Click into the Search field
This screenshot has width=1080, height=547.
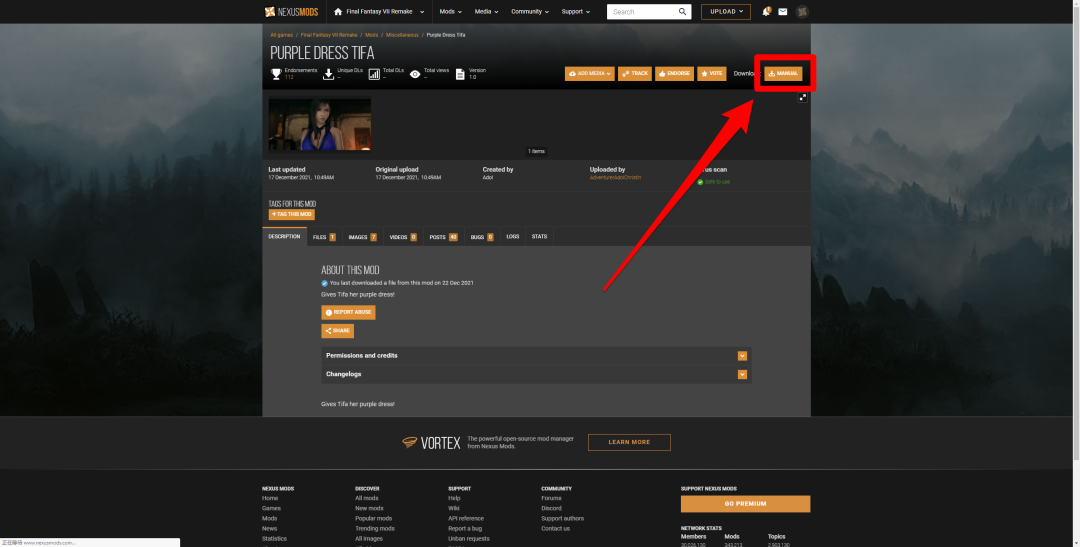[640, 12]
